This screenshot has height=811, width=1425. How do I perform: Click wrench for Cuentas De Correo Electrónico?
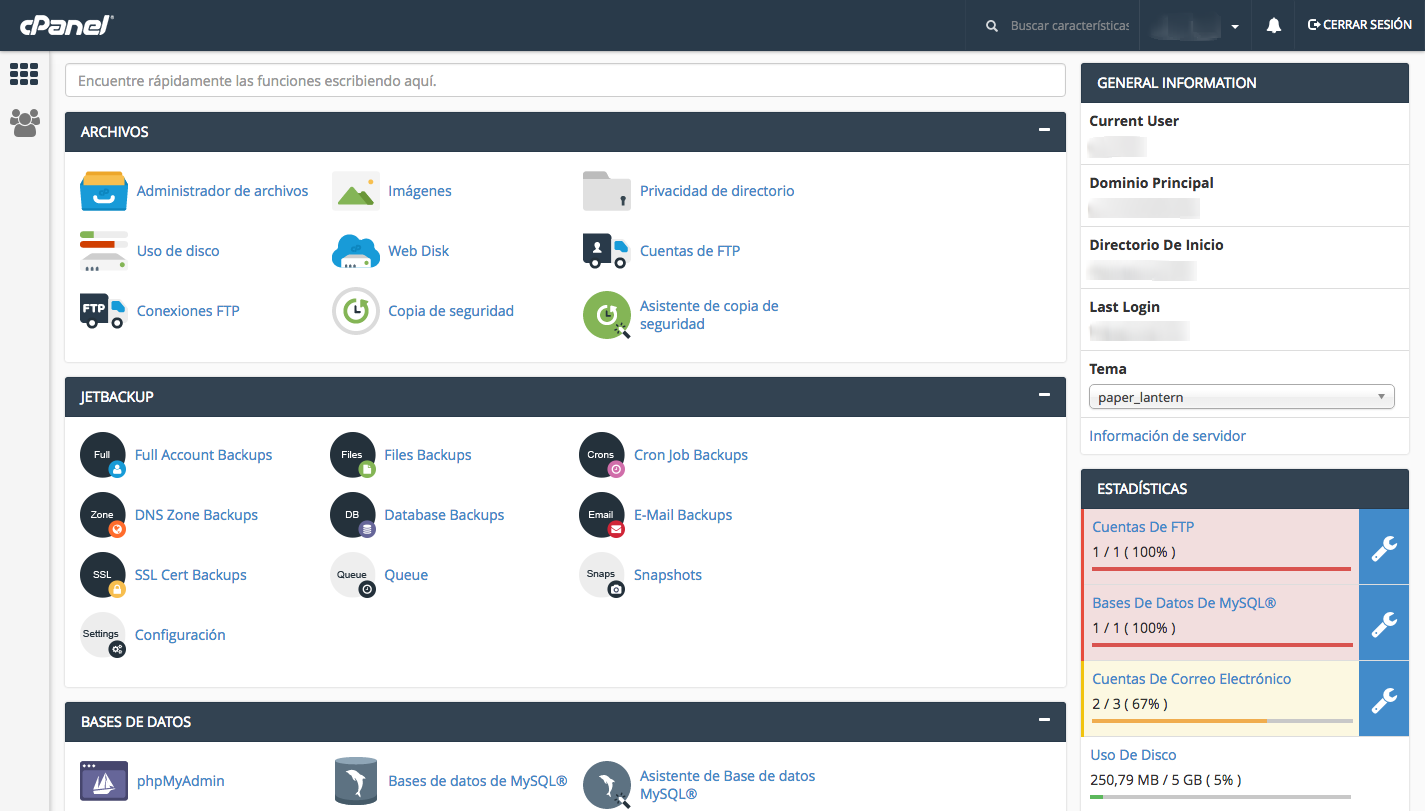click(1384, 699)
